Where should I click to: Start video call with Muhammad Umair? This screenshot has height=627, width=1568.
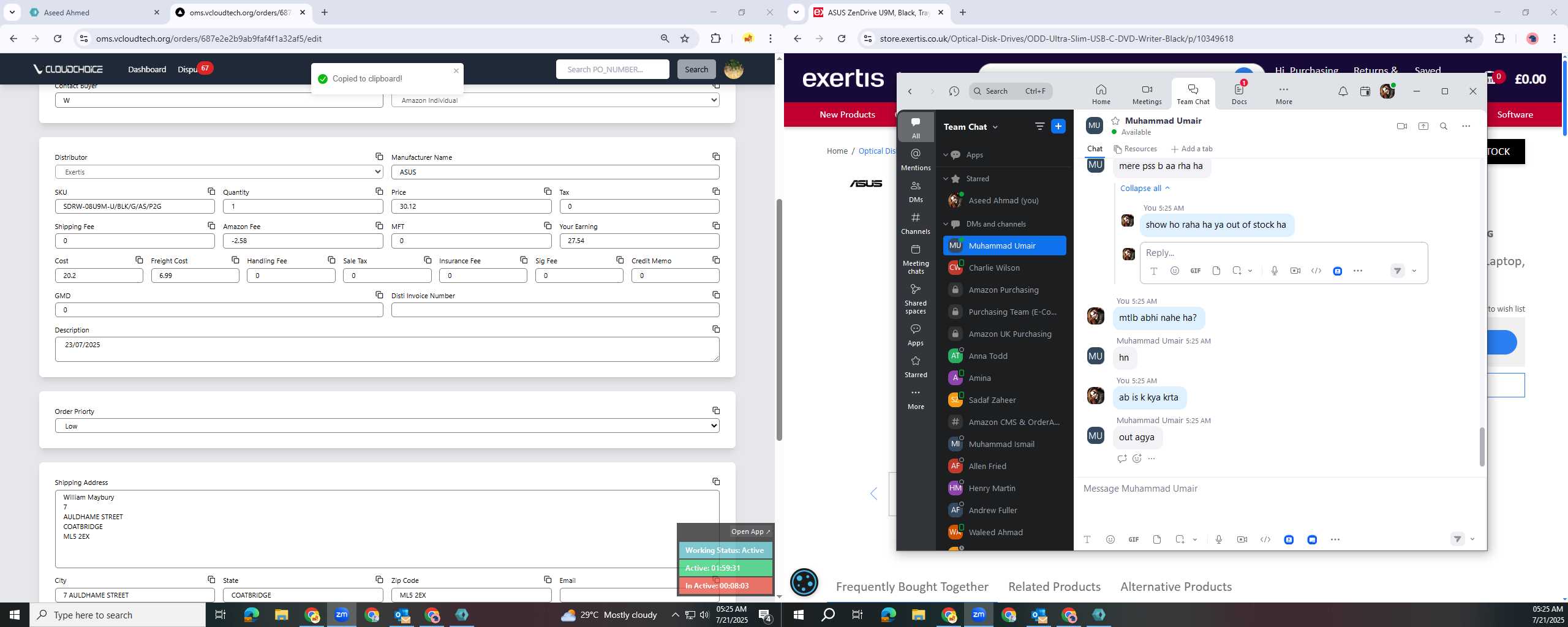tap(1402, 126)
